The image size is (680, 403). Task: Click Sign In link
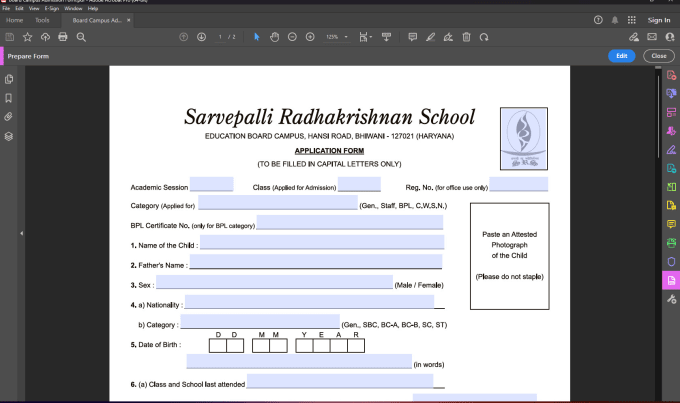(x=659, y=20)
